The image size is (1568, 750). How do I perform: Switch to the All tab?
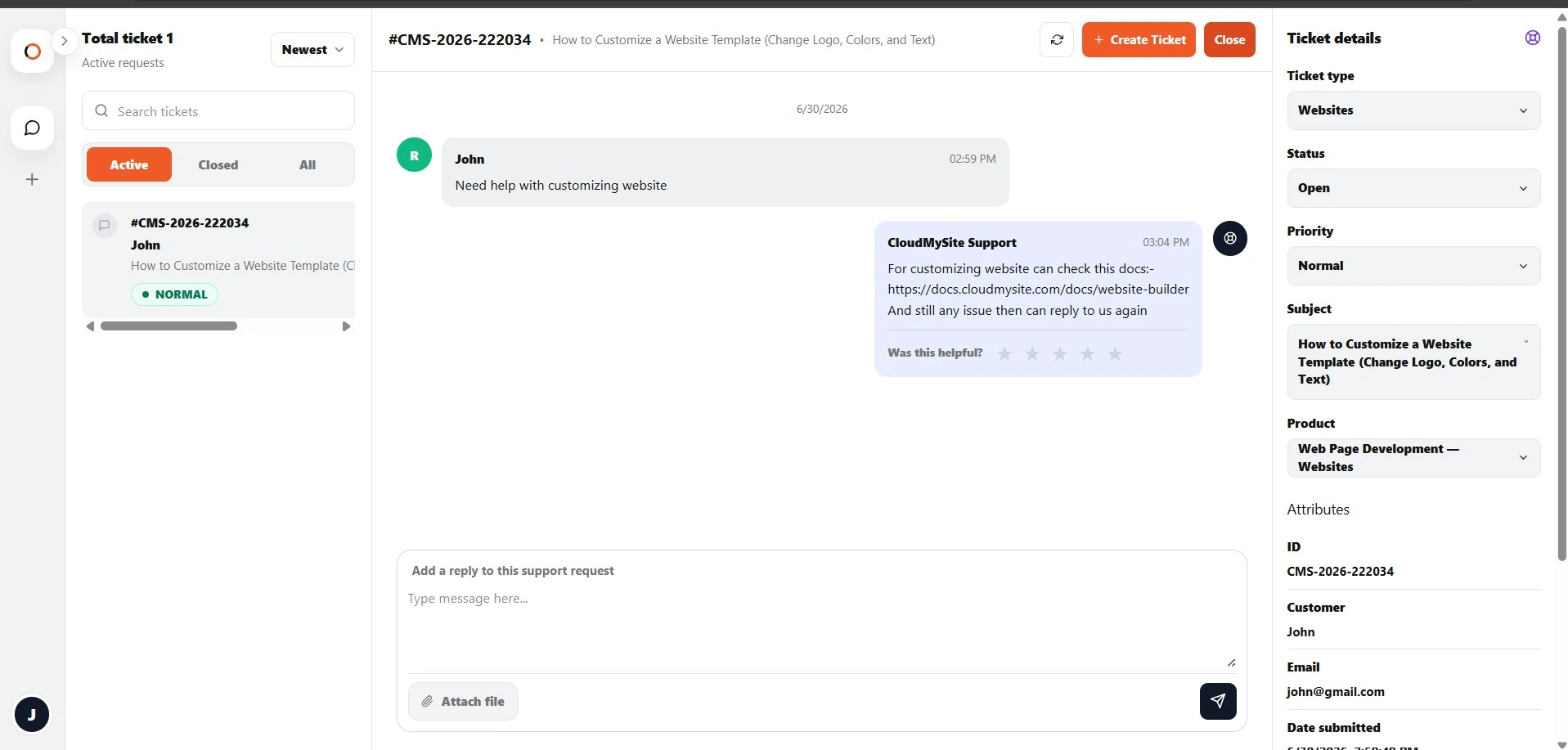point(308,164)
